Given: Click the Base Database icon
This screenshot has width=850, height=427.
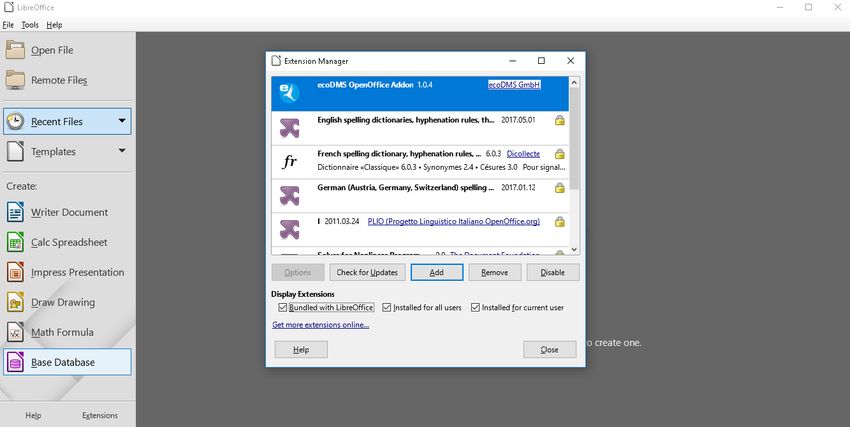Looking at the screenshot, I should (15, 362).
